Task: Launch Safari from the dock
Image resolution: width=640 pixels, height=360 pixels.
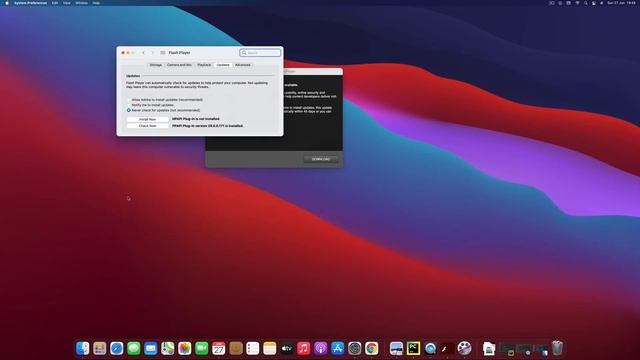Action: point(117,348)
